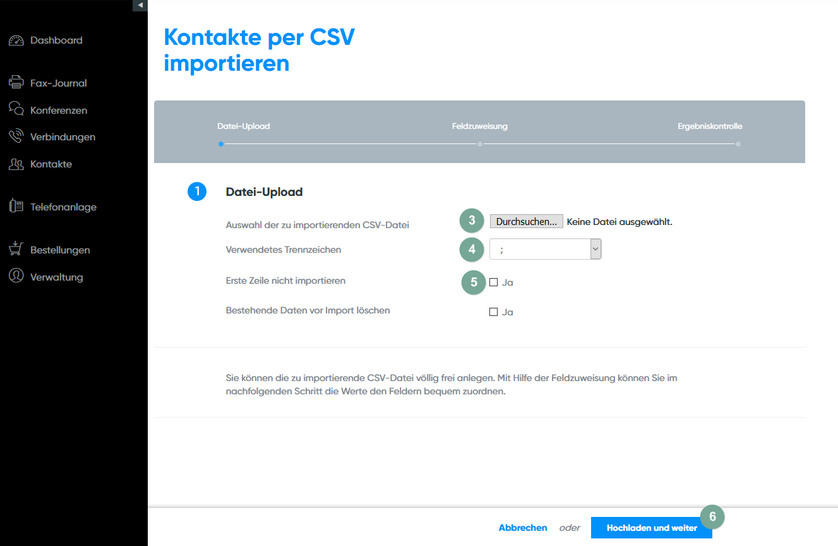Click the Telefonanlage desk phone icon
The width and height of the screenshot is (838, 546).
(16, 206)
